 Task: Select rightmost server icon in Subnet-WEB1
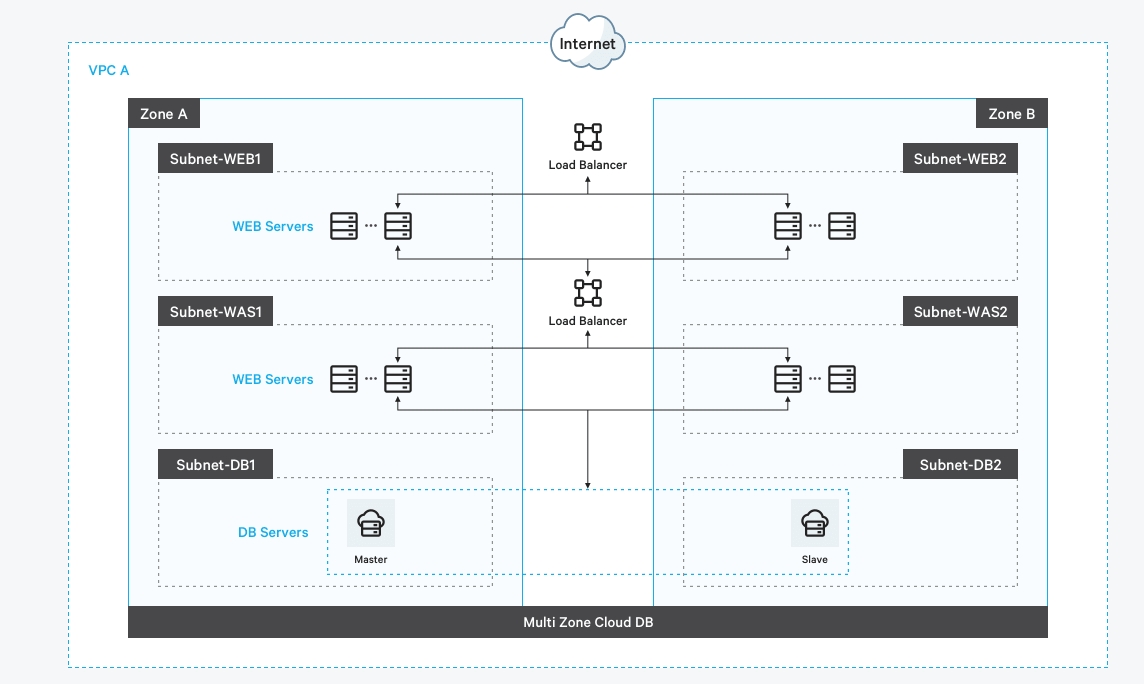[x=398, y=226]
